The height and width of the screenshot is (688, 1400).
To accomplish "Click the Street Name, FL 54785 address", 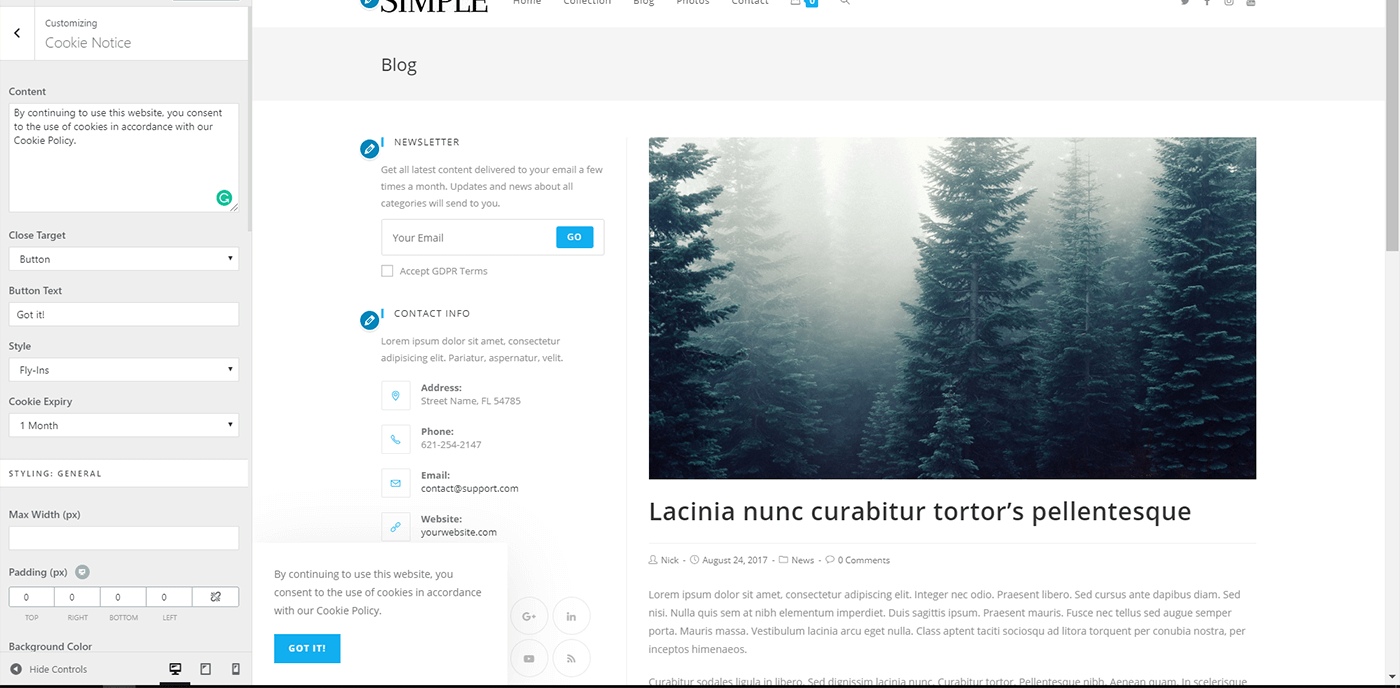I will (471, 401).
